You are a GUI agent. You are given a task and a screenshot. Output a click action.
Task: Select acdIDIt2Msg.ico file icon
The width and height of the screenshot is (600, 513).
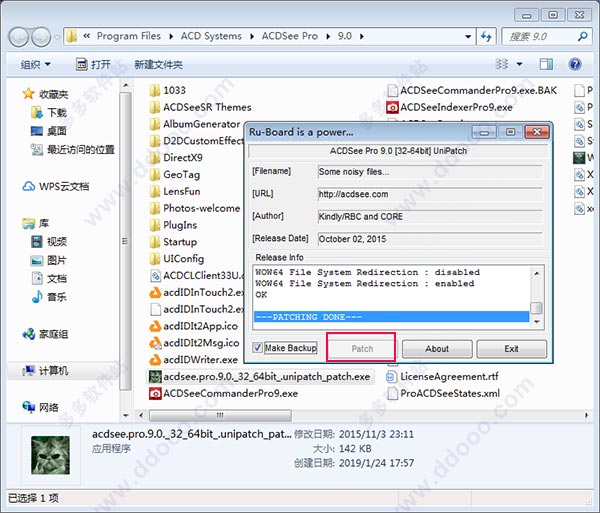point(155,343)
